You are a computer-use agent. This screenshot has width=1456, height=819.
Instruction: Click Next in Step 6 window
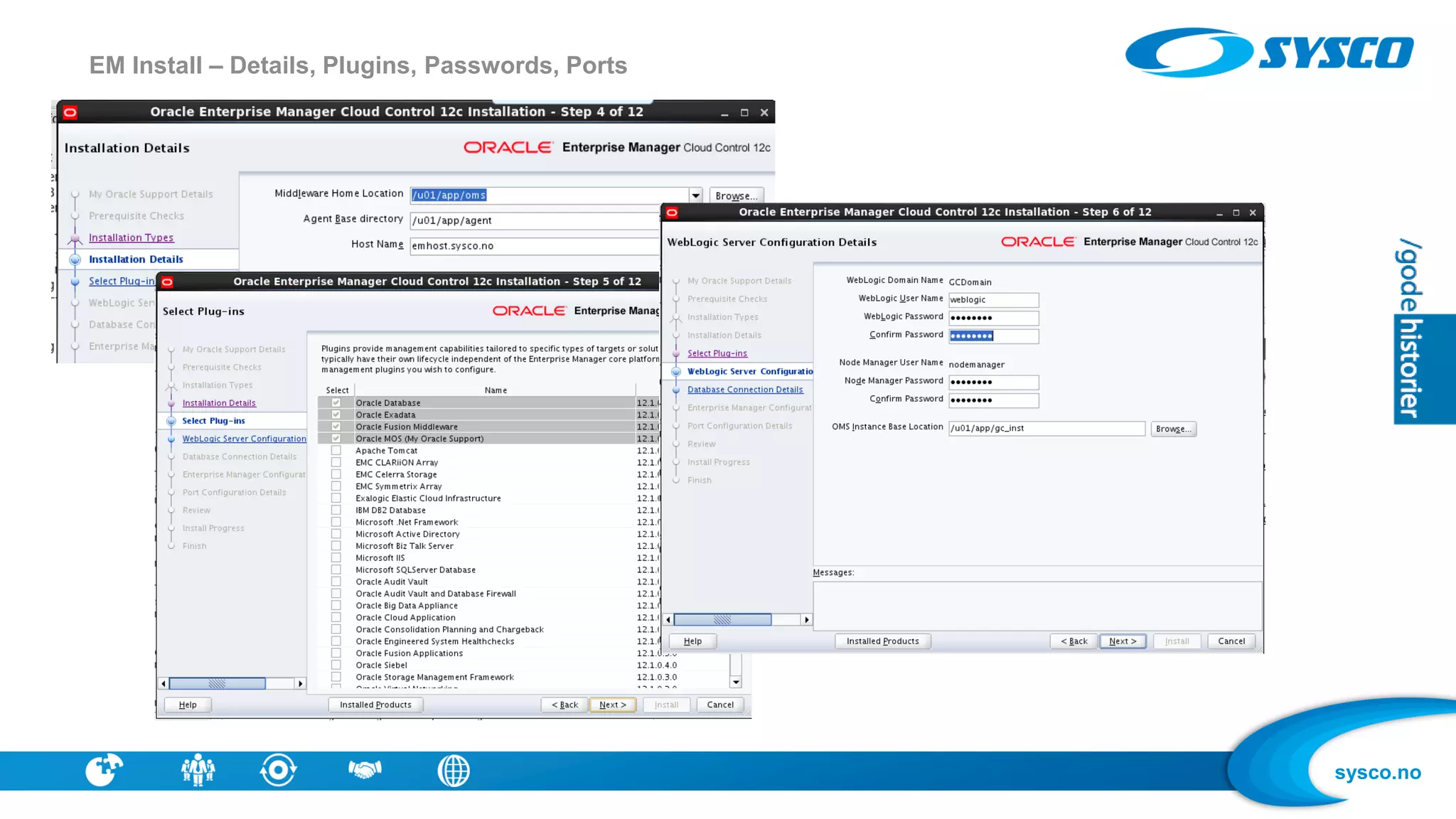pos(1123,641)
